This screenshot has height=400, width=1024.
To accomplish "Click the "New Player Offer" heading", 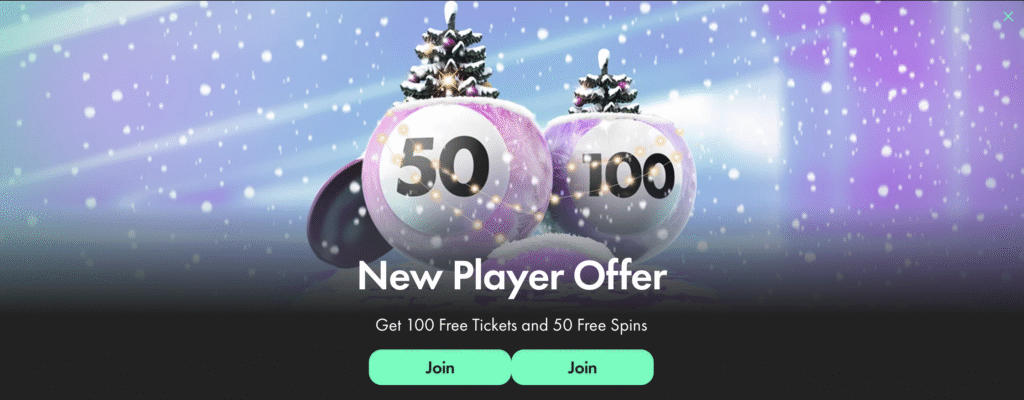I will coord(512,277).
